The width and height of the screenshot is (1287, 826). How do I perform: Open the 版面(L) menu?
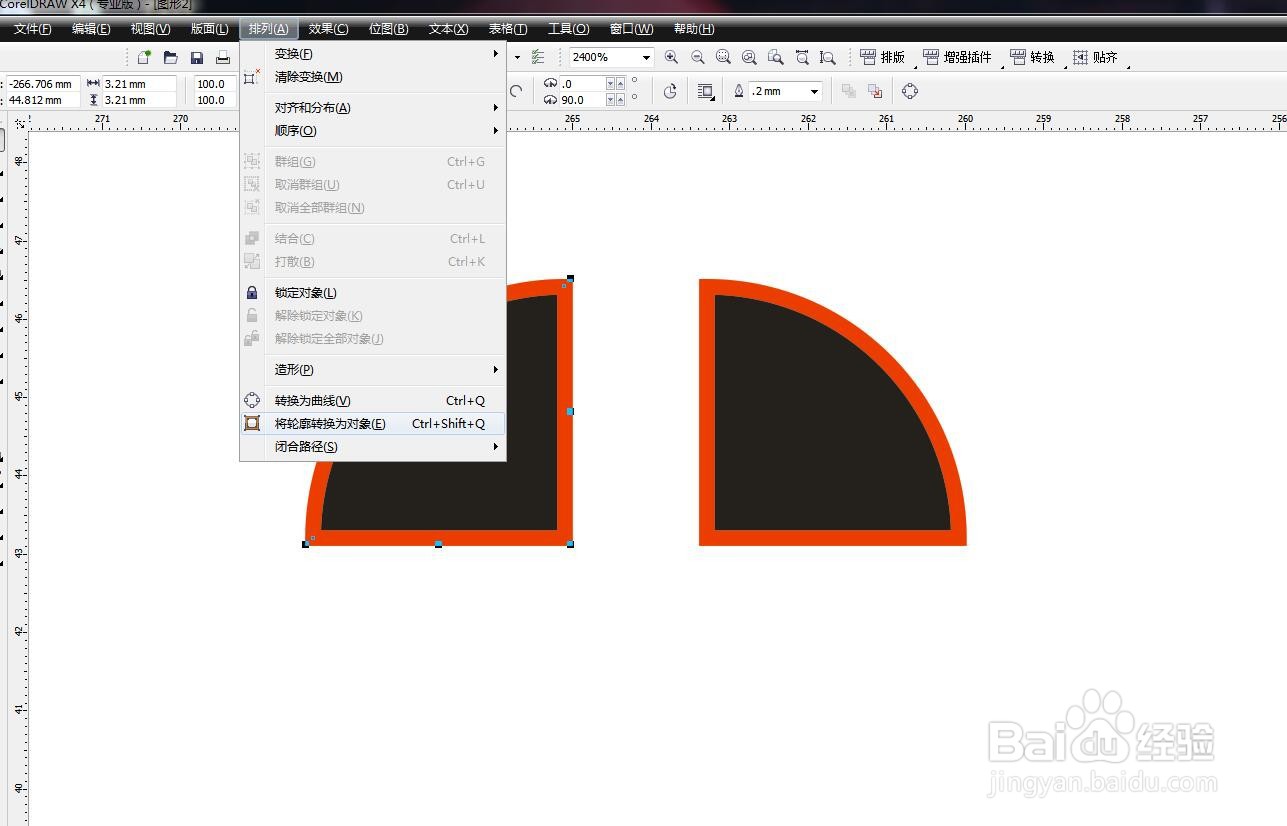(210, 29)
